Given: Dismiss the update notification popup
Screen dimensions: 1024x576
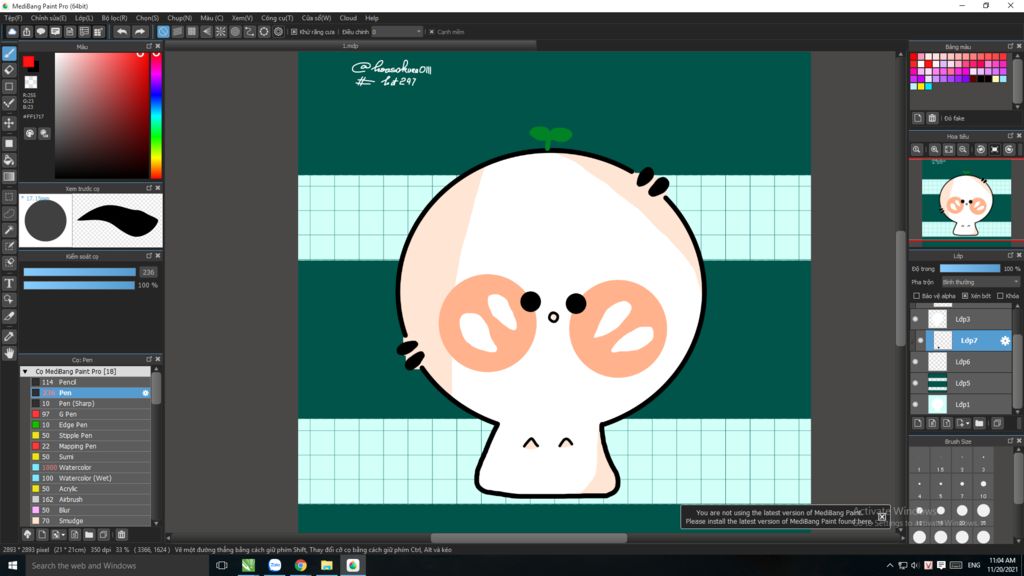Looking at the screenshot, I should (882, 517).
